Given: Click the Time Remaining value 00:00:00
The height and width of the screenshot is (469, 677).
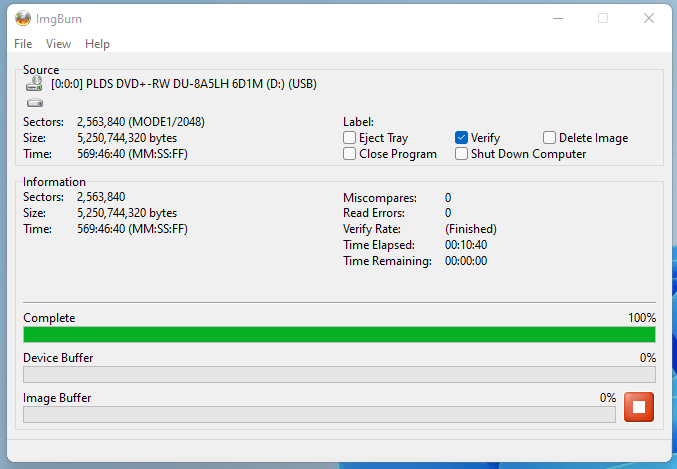Looking at the screenshot, I should (466, 261).
